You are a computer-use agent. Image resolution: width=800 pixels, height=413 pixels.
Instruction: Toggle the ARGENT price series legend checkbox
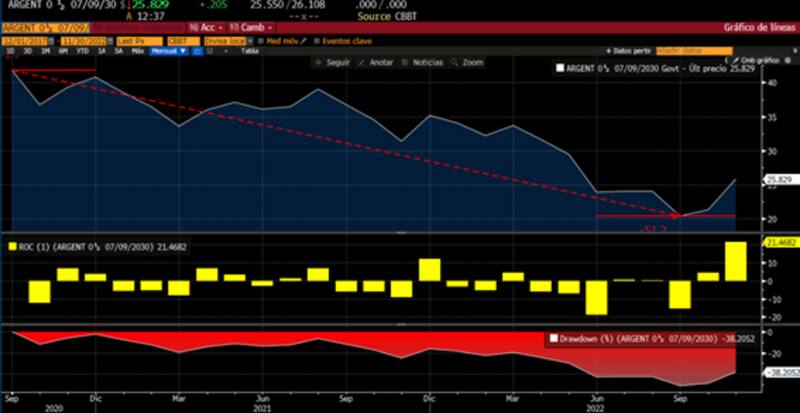click(560, 69)
